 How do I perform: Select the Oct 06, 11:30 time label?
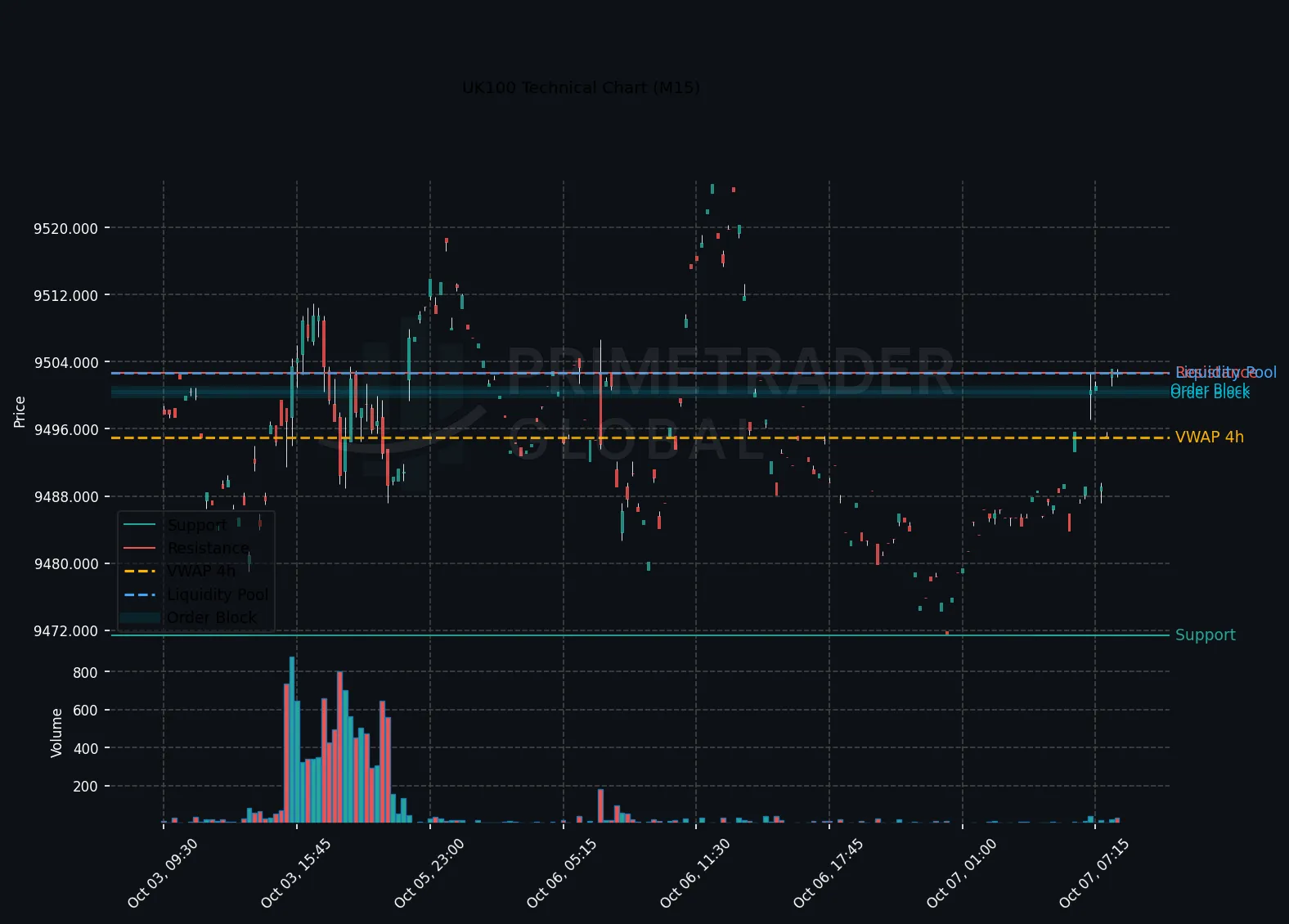pos(695,873)
